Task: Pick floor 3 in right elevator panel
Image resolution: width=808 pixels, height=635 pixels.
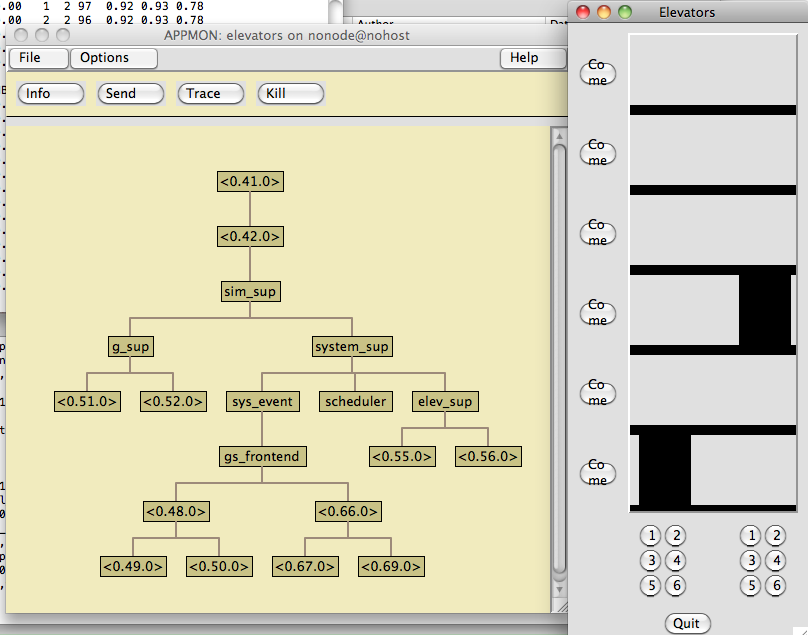Action: point(751,561)
